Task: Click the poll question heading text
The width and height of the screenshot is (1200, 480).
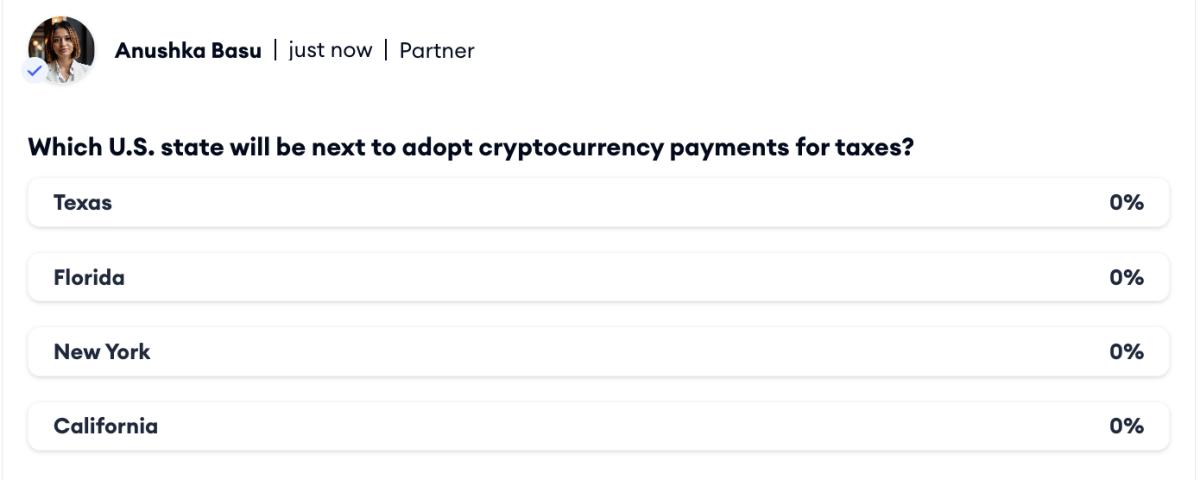Action: pos(470,148)
